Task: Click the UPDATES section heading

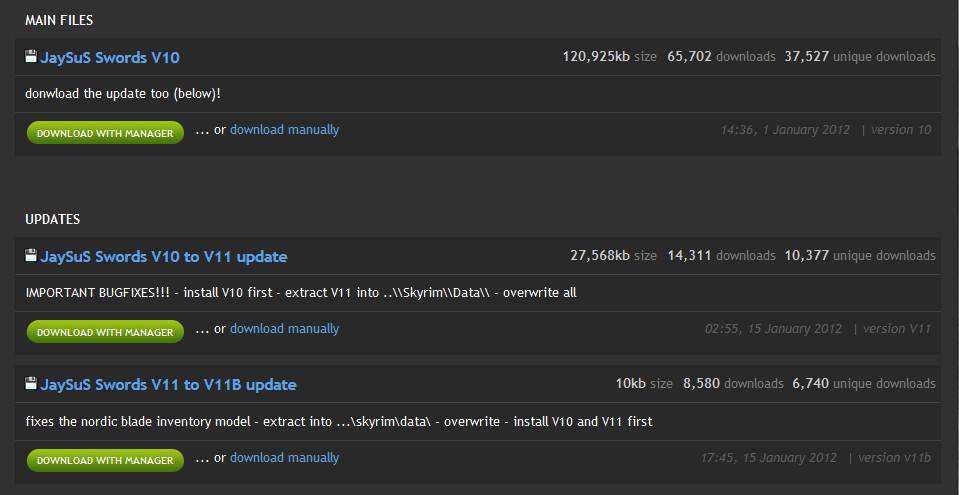Action: click(53, 219)
